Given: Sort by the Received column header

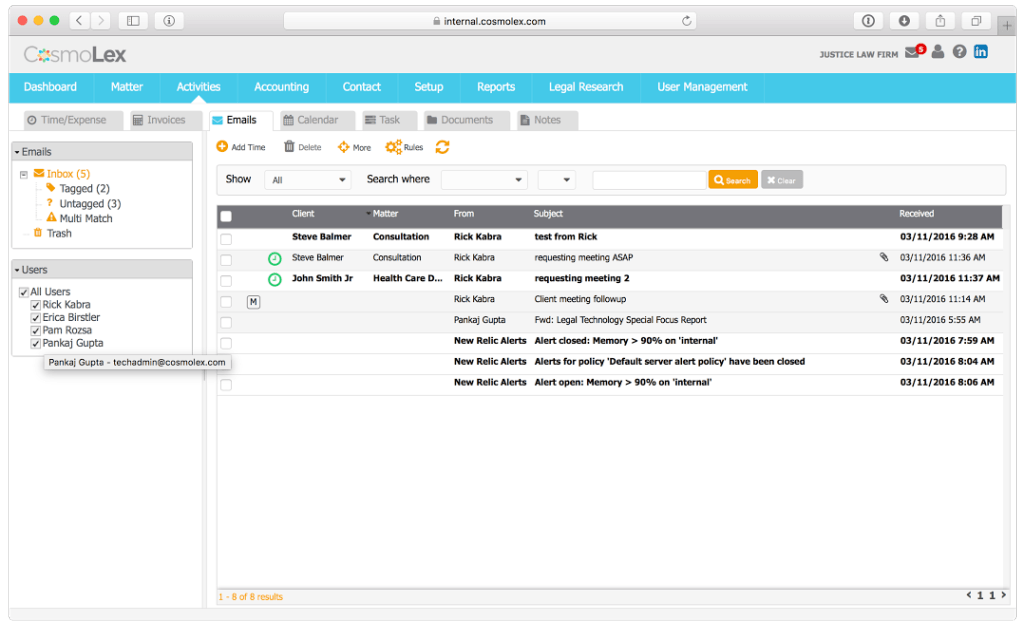Looking at the screenshot, I should (x=916, y=214).
